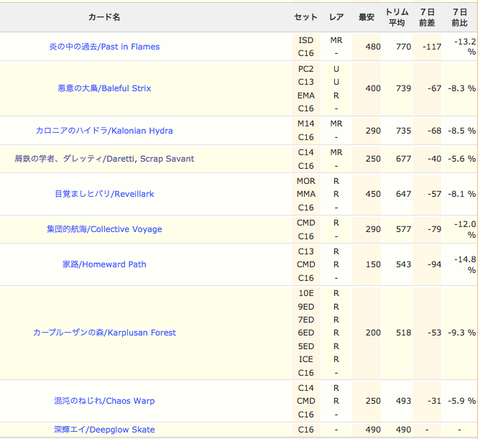The image size is (480, 439).
Task: Open the Homeward Path card link
Action: click(x=104, y=264)
